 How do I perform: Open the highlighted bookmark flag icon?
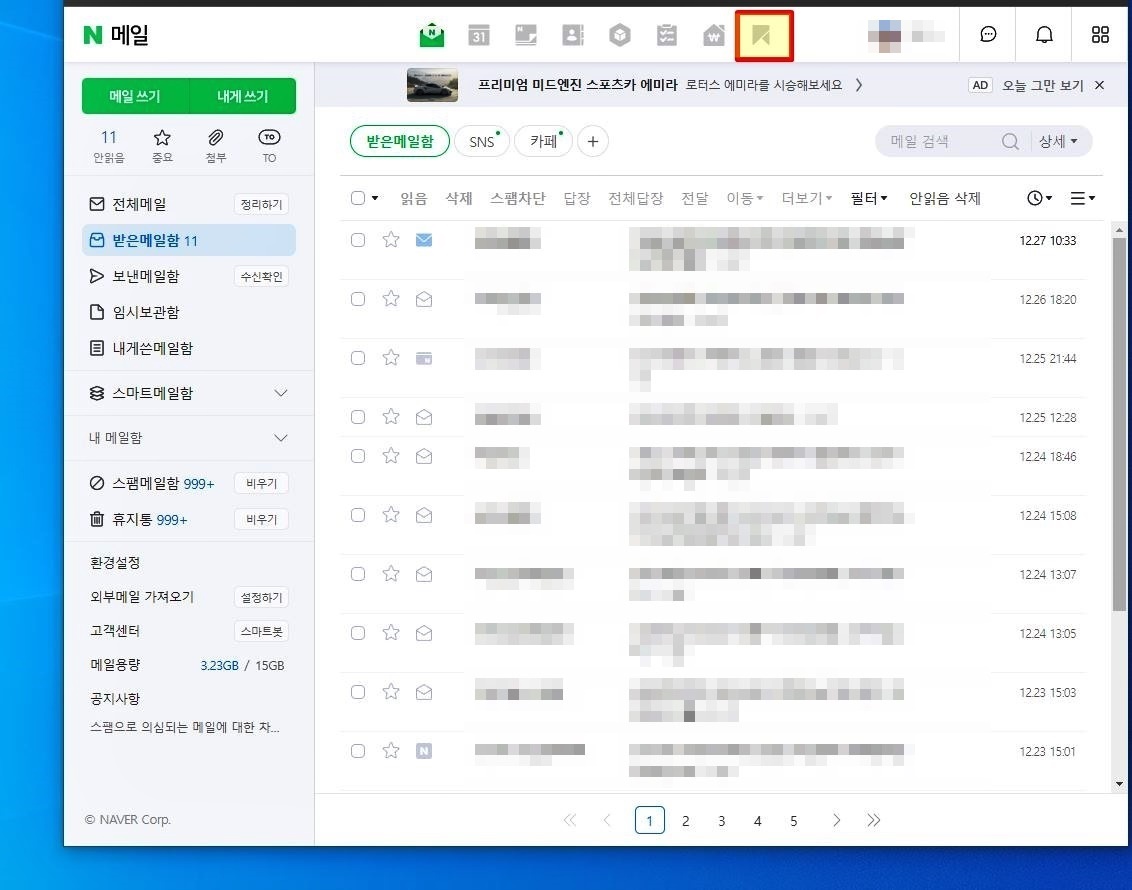point(763,35)
